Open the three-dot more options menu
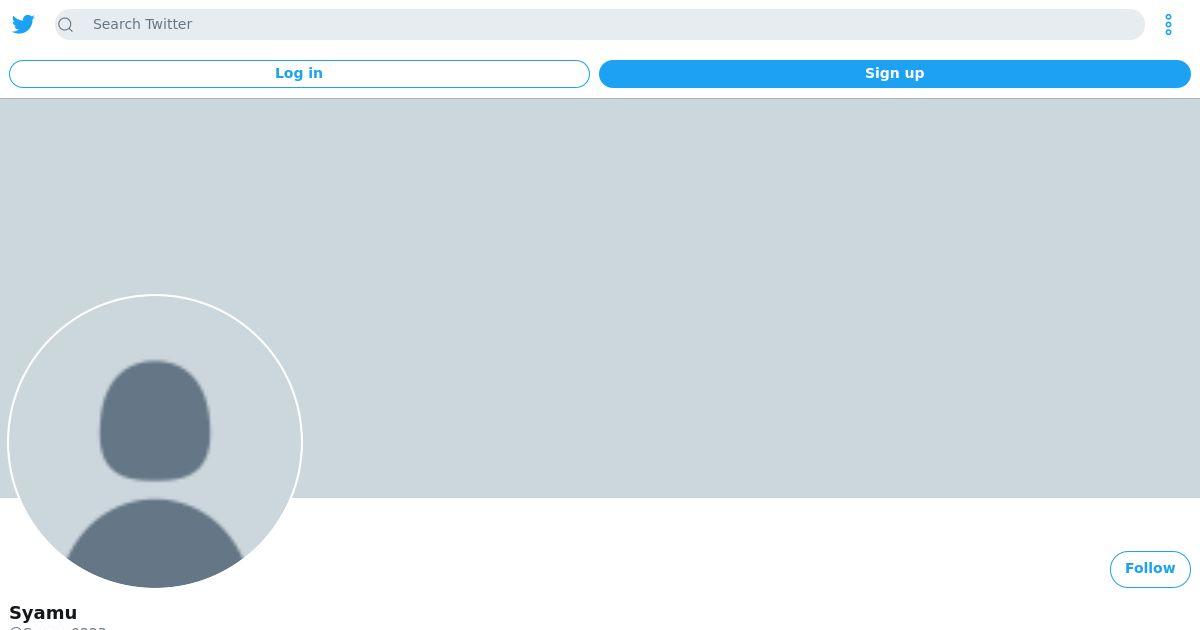This screenshot has height=630, width=1200. pos(1168,24)
